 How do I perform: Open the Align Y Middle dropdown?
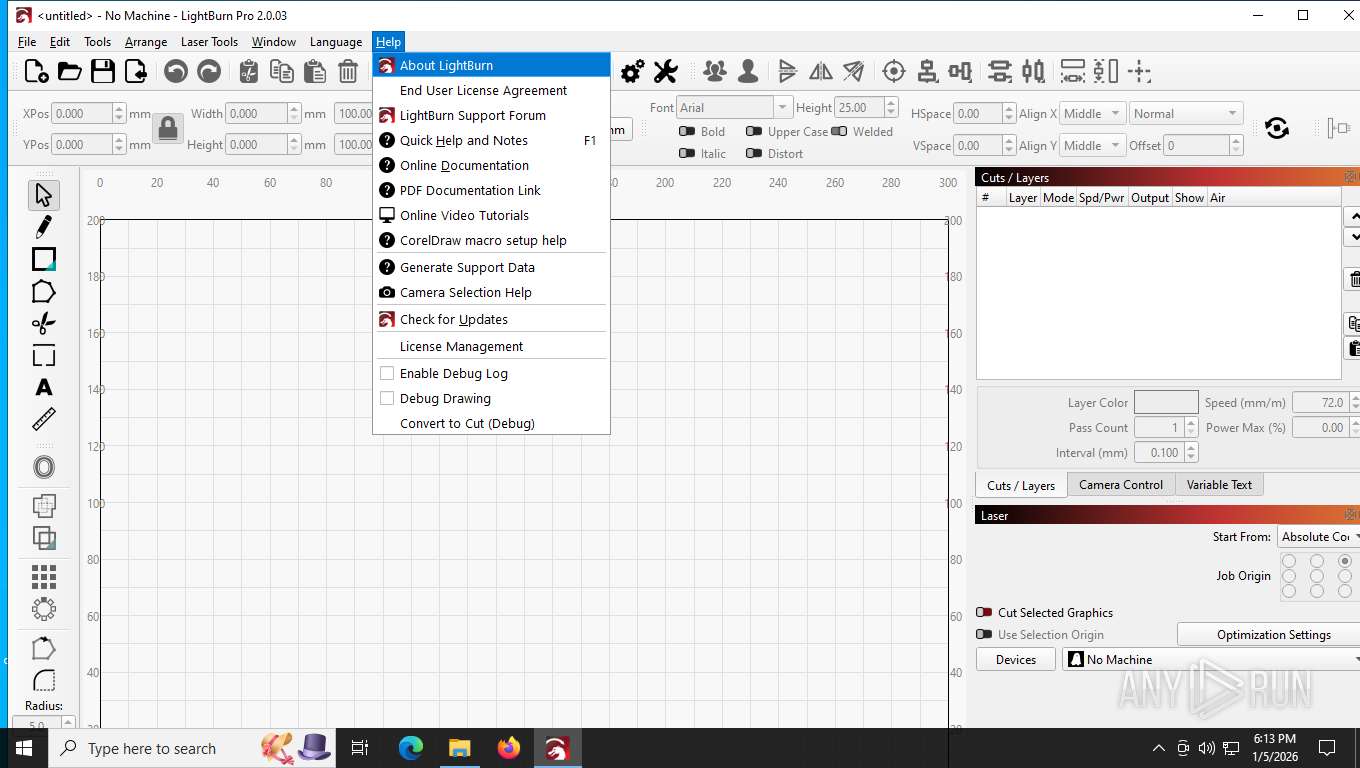click(1093, 145)
